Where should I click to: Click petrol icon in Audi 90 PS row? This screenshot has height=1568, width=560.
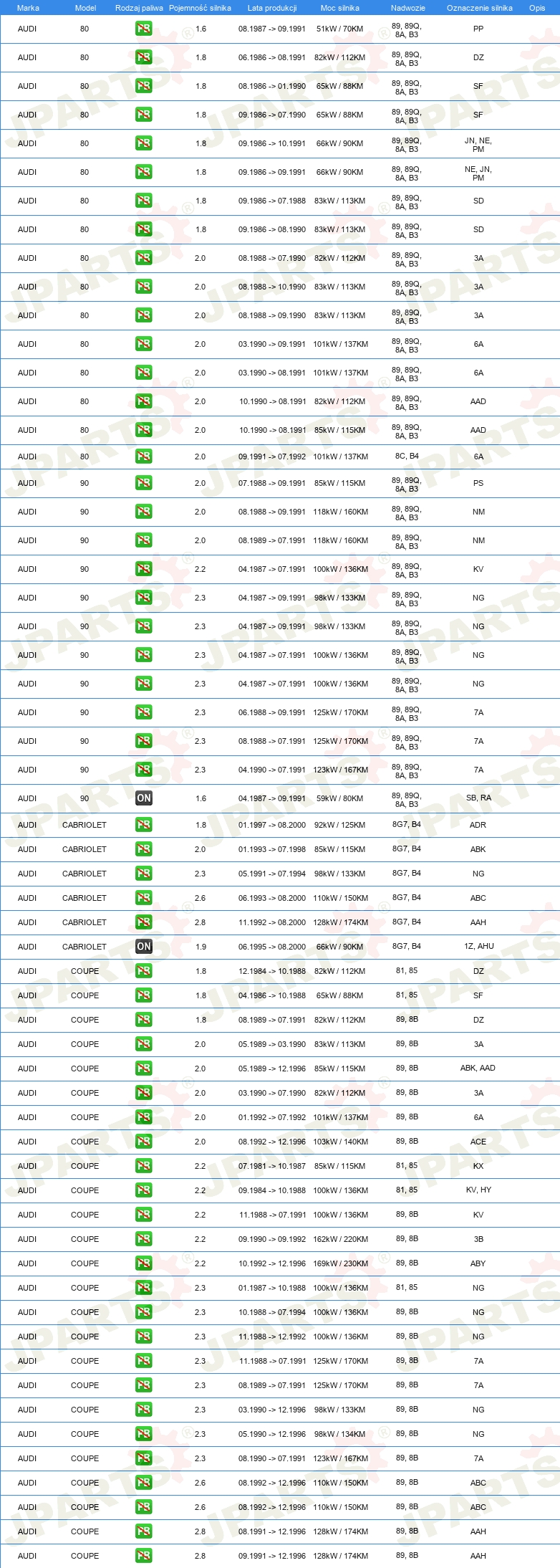pos(144,483)
